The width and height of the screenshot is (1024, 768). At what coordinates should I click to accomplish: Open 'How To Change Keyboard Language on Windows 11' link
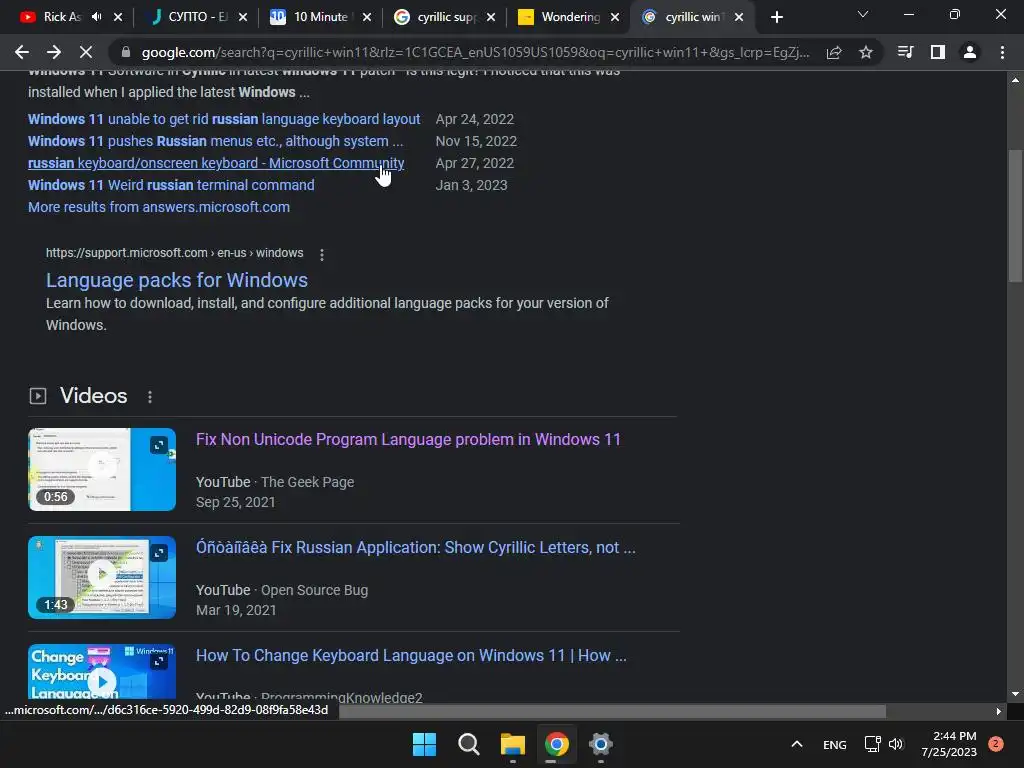pos(411,655)
